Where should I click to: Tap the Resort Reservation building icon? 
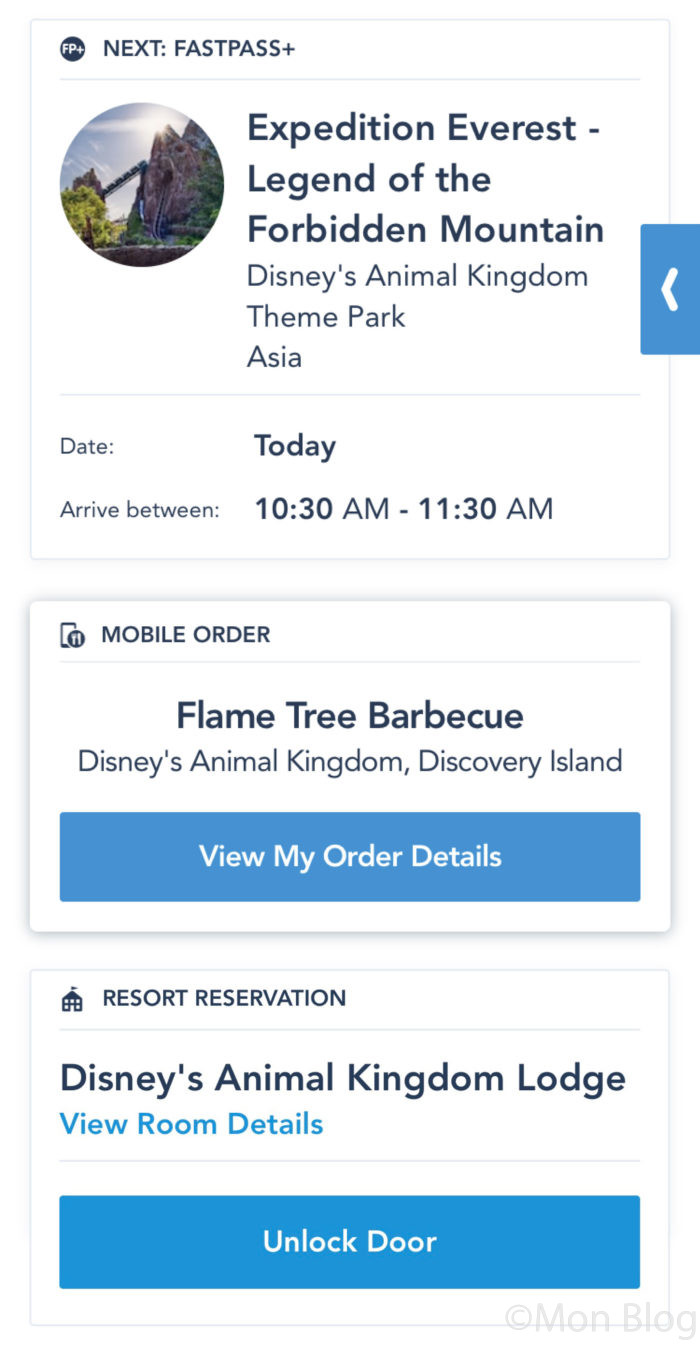[x=72, y=999]
